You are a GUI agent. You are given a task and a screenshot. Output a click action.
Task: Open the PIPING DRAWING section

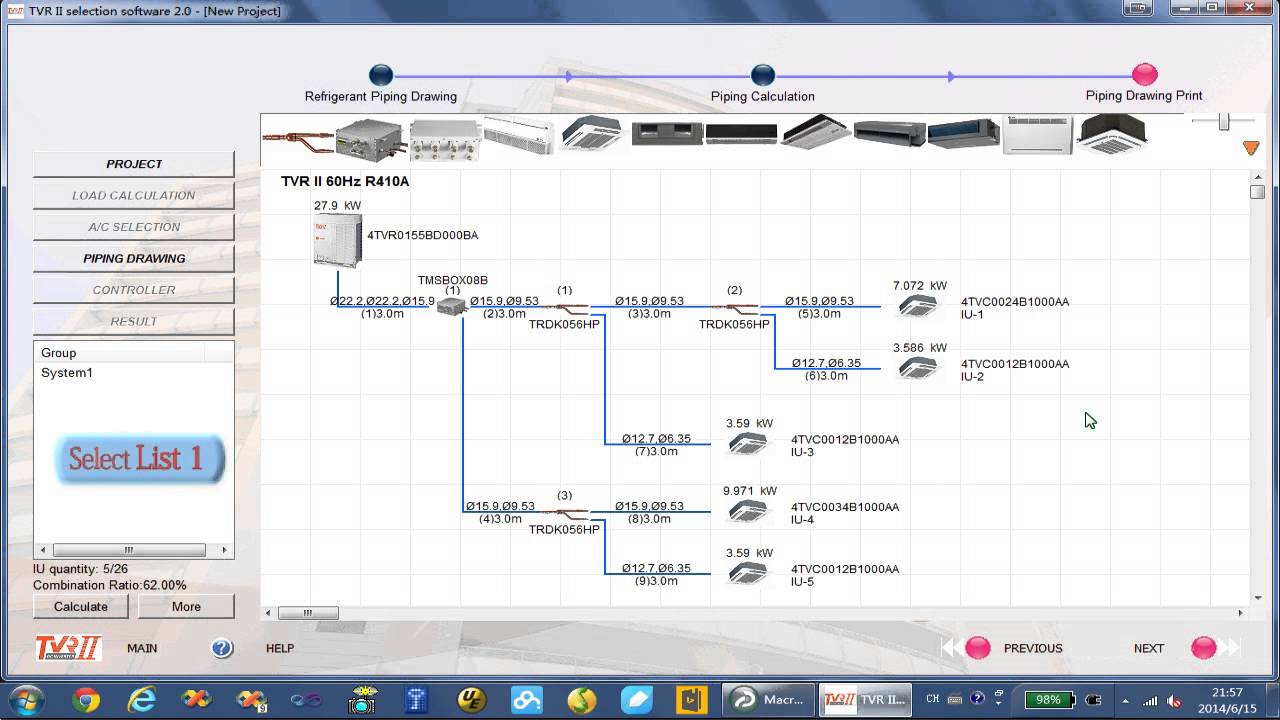click(x=134, y=258)
